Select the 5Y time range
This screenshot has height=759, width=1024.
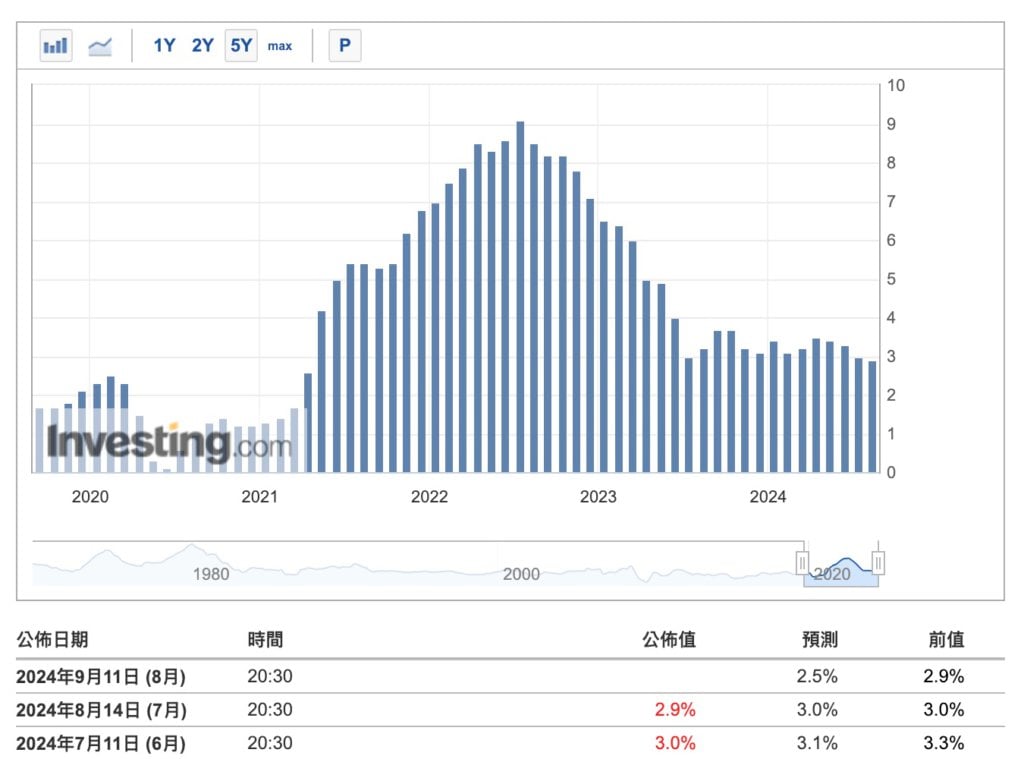(x=241, y=45)
